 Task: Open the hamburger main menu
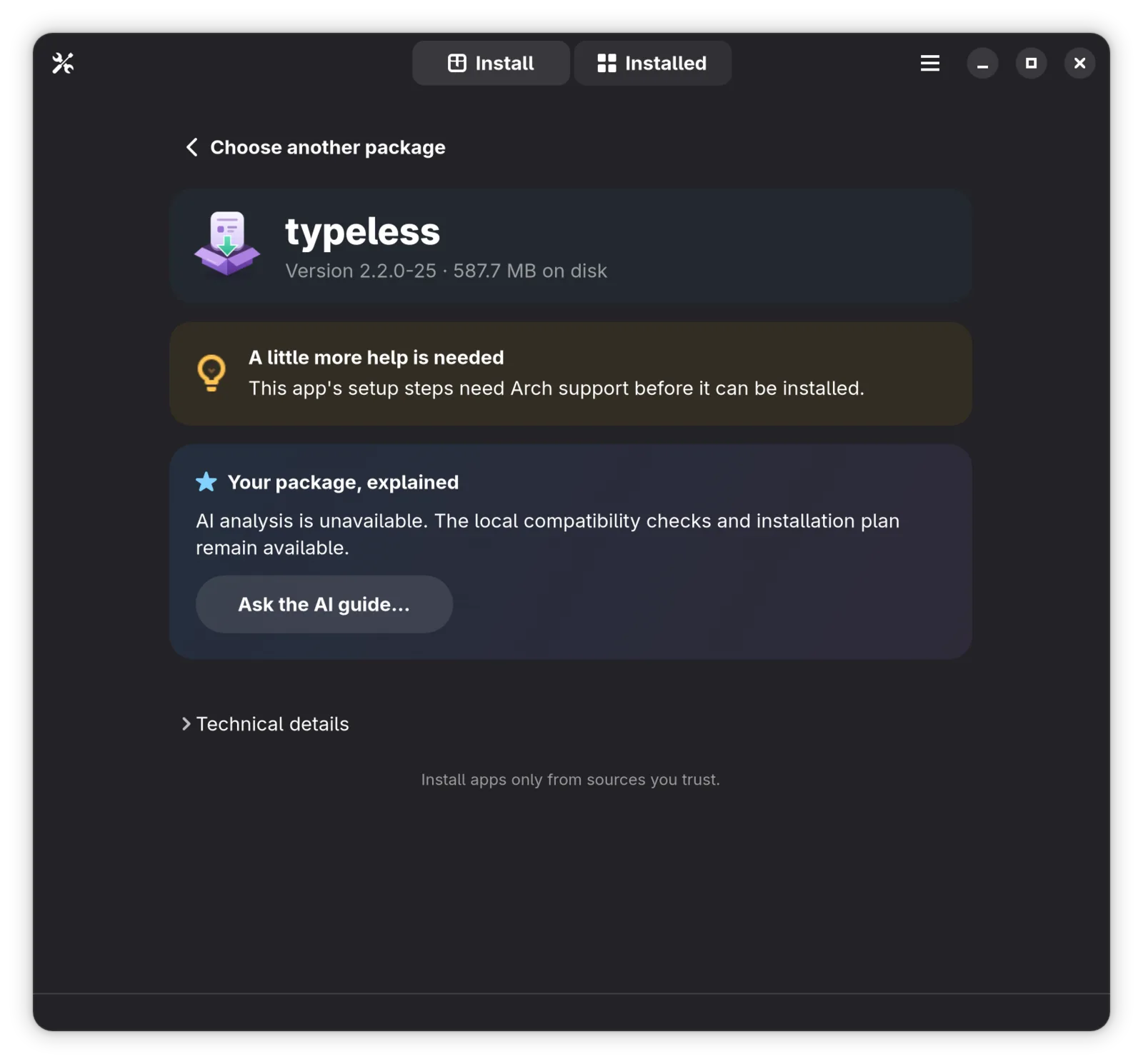pyautogui.click(x=929, y=64)
